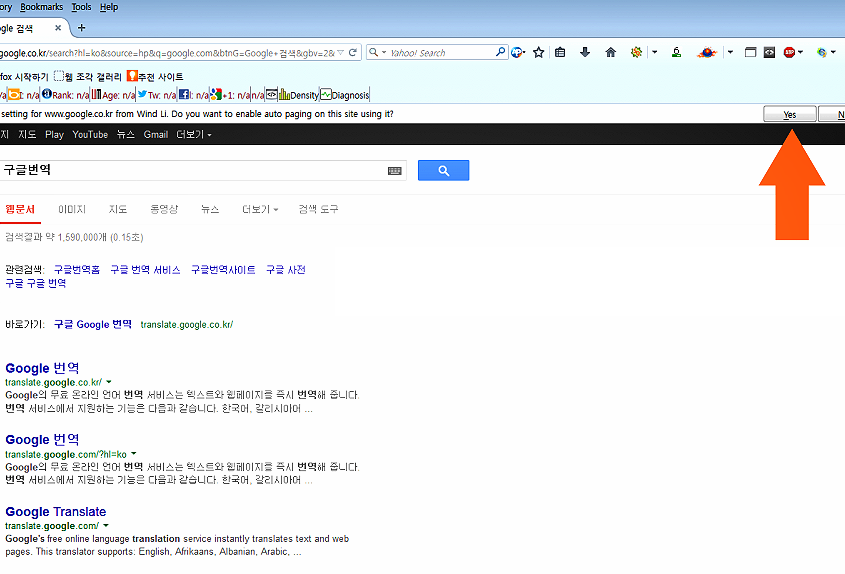Open the 웹 조각 갤러리 bookmark

click(x=88, y=77)
